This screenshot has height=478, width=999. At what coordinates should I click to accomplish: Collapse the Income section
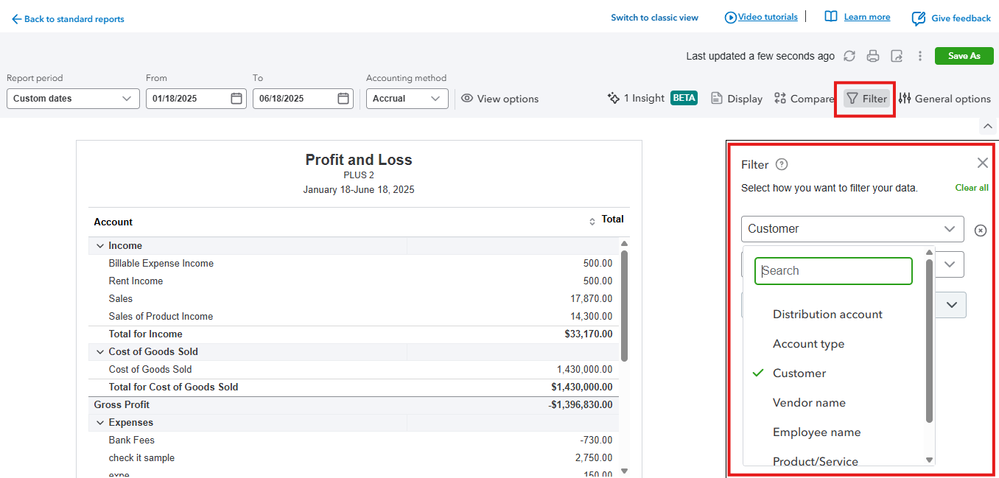coord(100,246)
